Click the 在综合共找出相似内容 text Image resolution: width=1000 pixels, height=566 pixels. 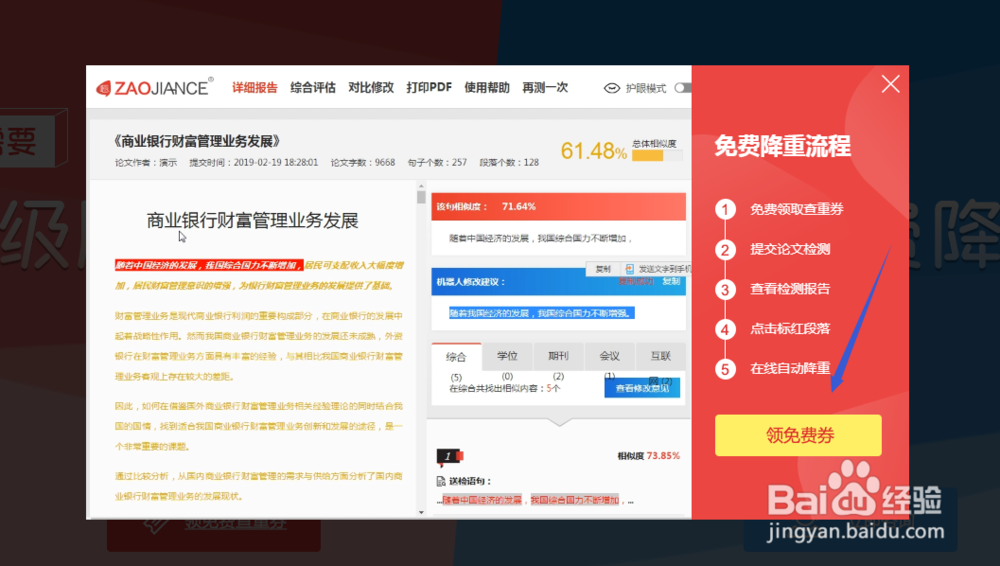[x=504, y=388]
